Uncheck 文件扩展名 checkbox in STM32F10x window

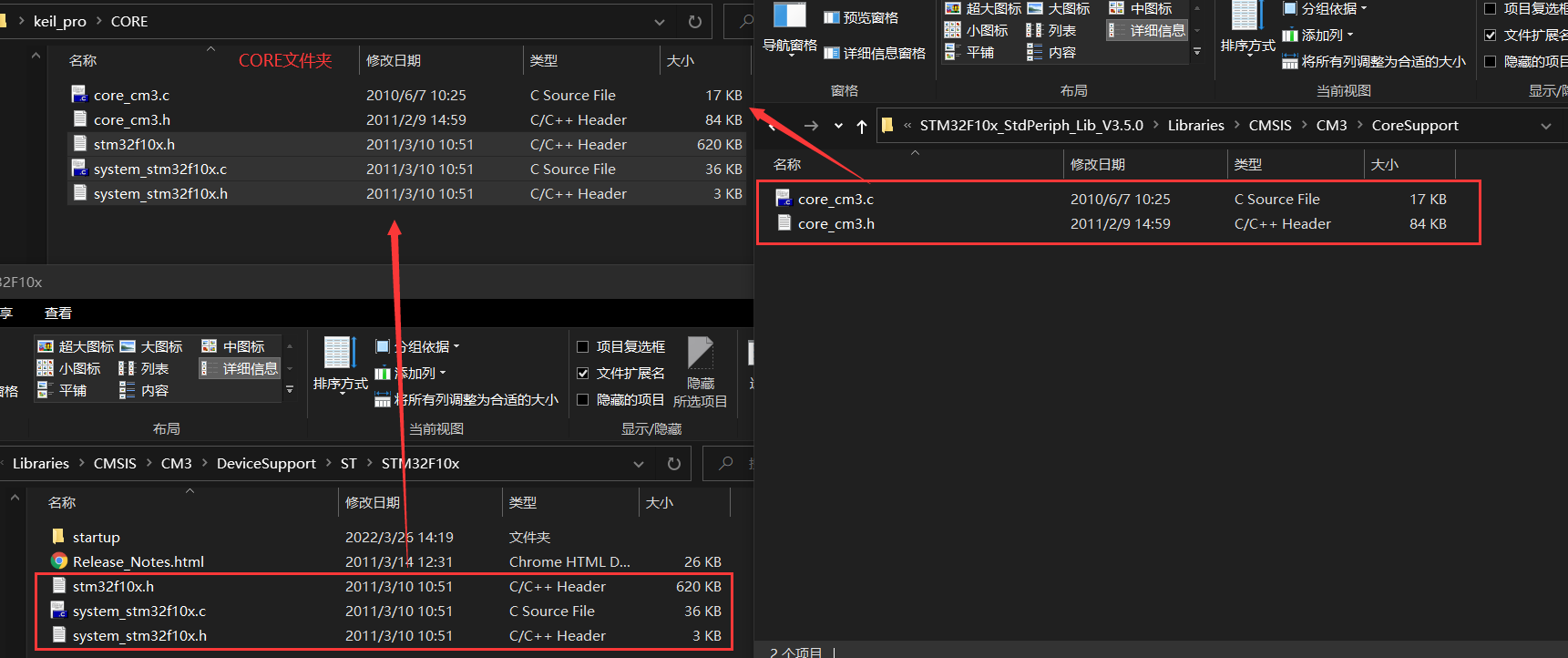click(583, 373)
